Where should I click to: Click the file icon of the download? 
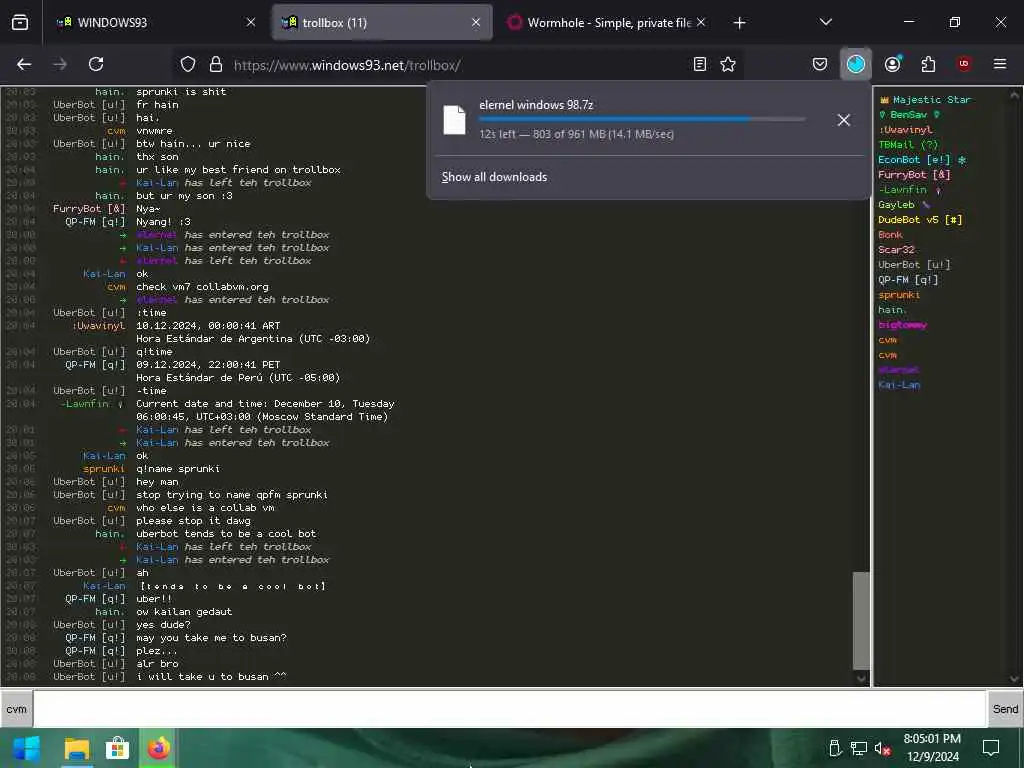(455, 120)
